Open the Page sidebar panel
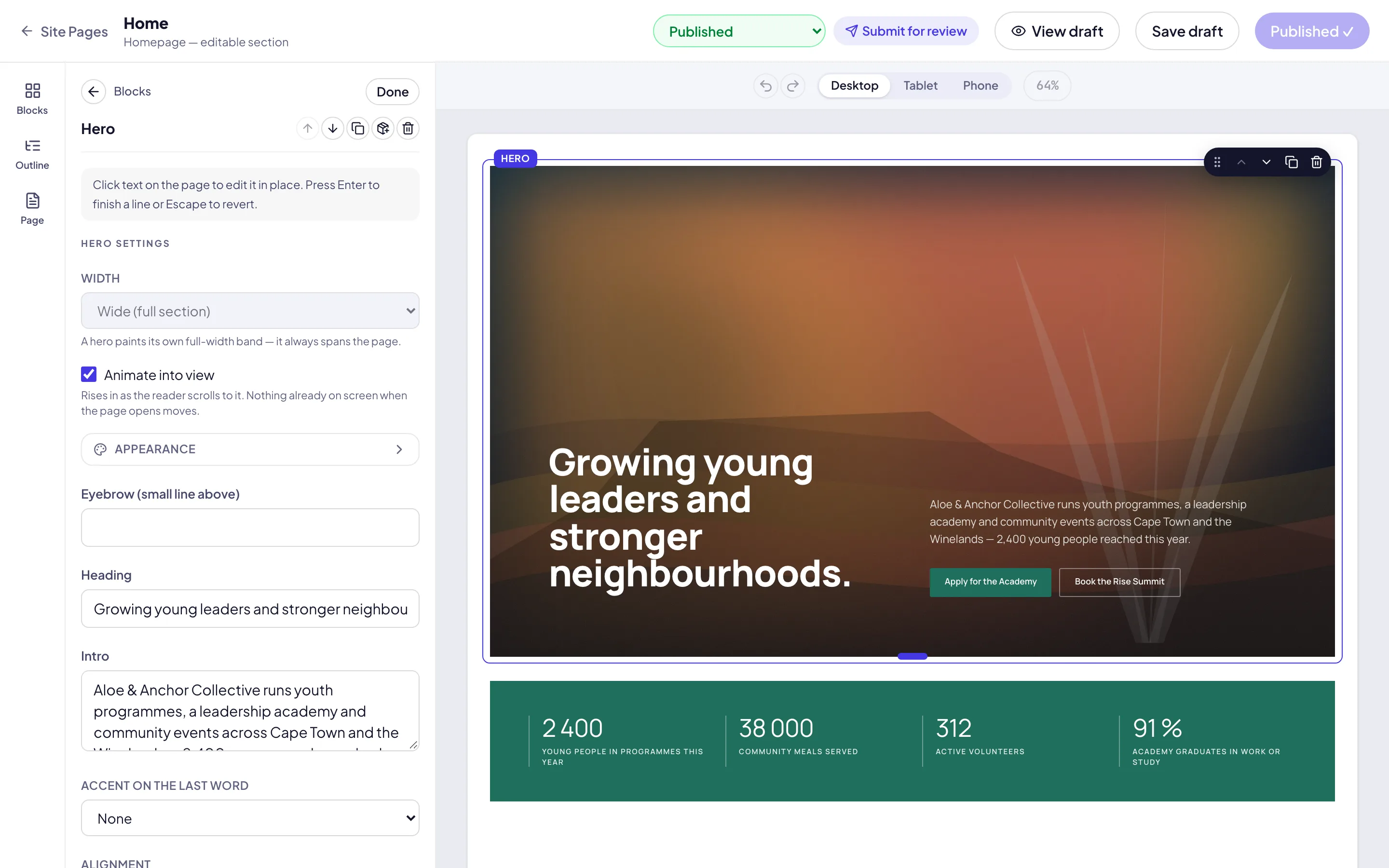 pos(32,209)
